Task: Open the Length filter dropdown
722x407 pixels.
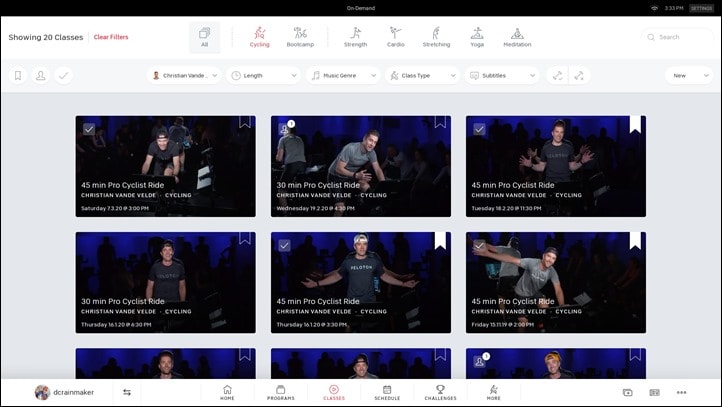Action: (263, 76)
